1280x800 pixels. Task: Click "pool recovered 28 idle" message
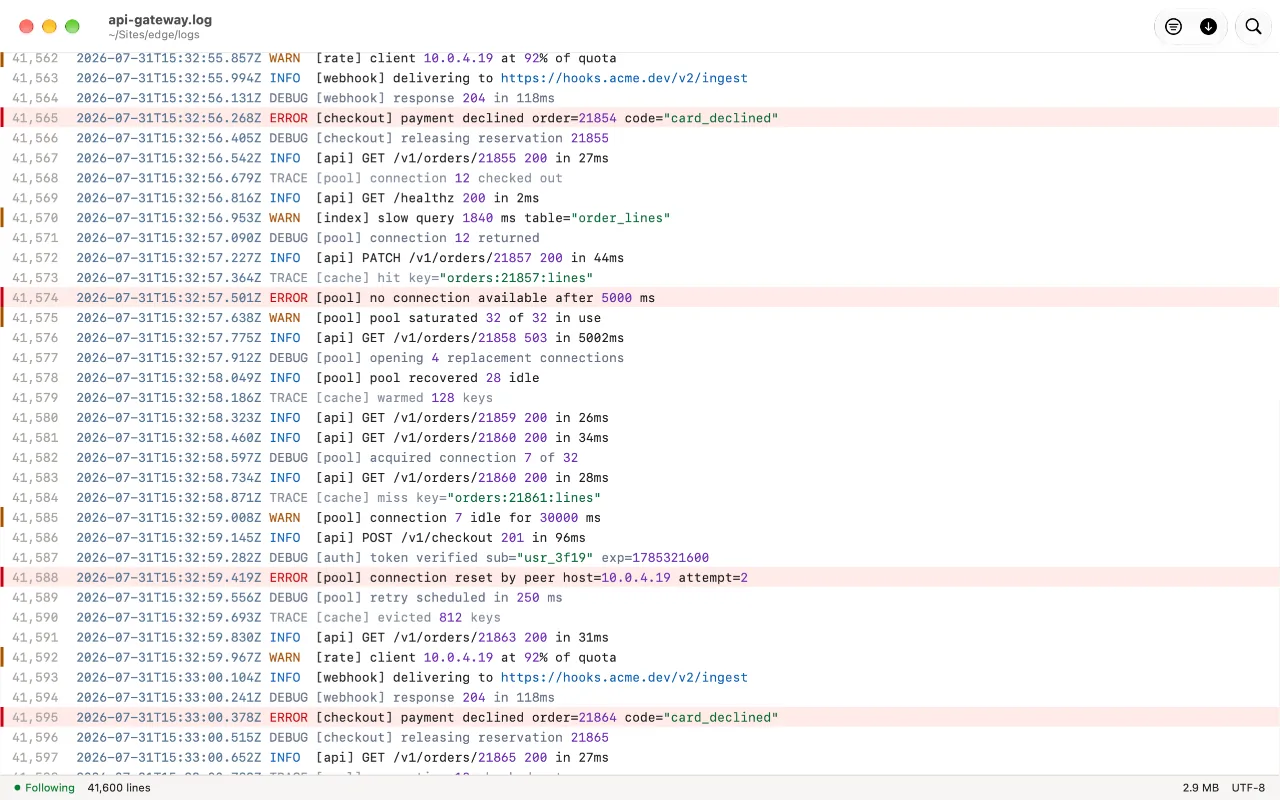coord(454,378)
